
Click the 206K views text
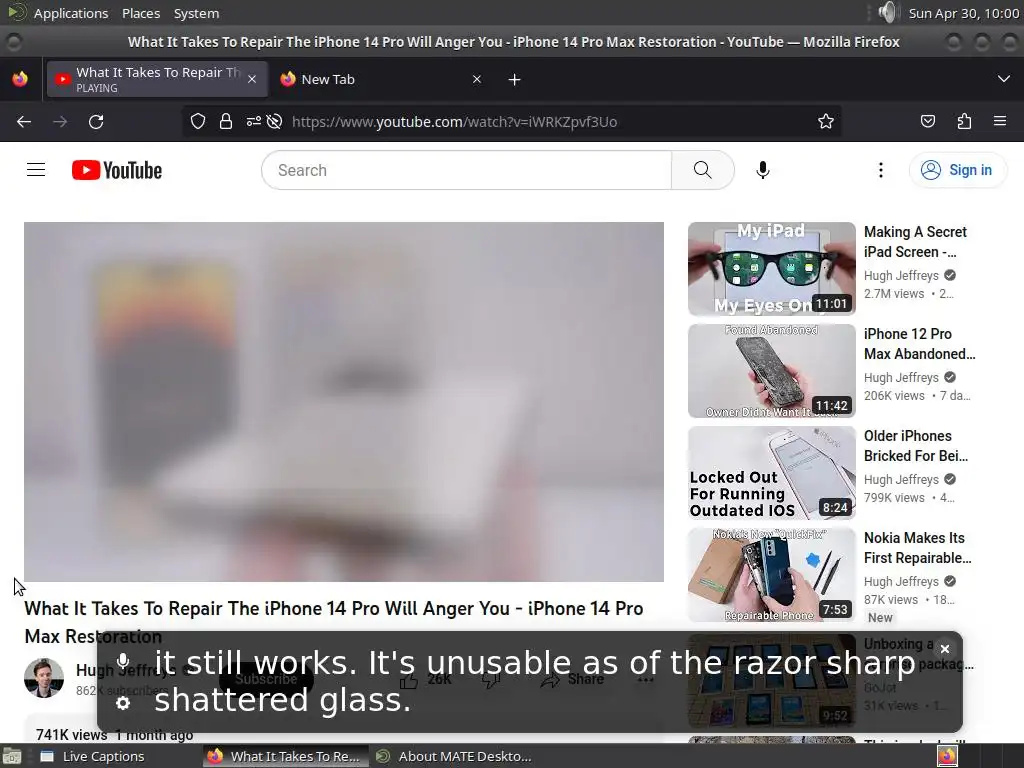coord(893,396)
